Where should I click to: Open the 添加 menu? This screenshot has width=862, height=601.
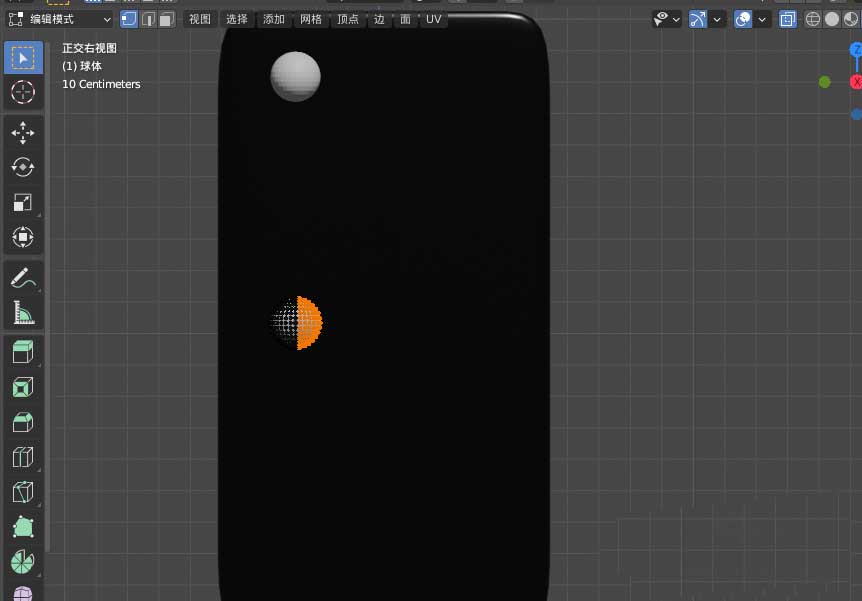274,19
